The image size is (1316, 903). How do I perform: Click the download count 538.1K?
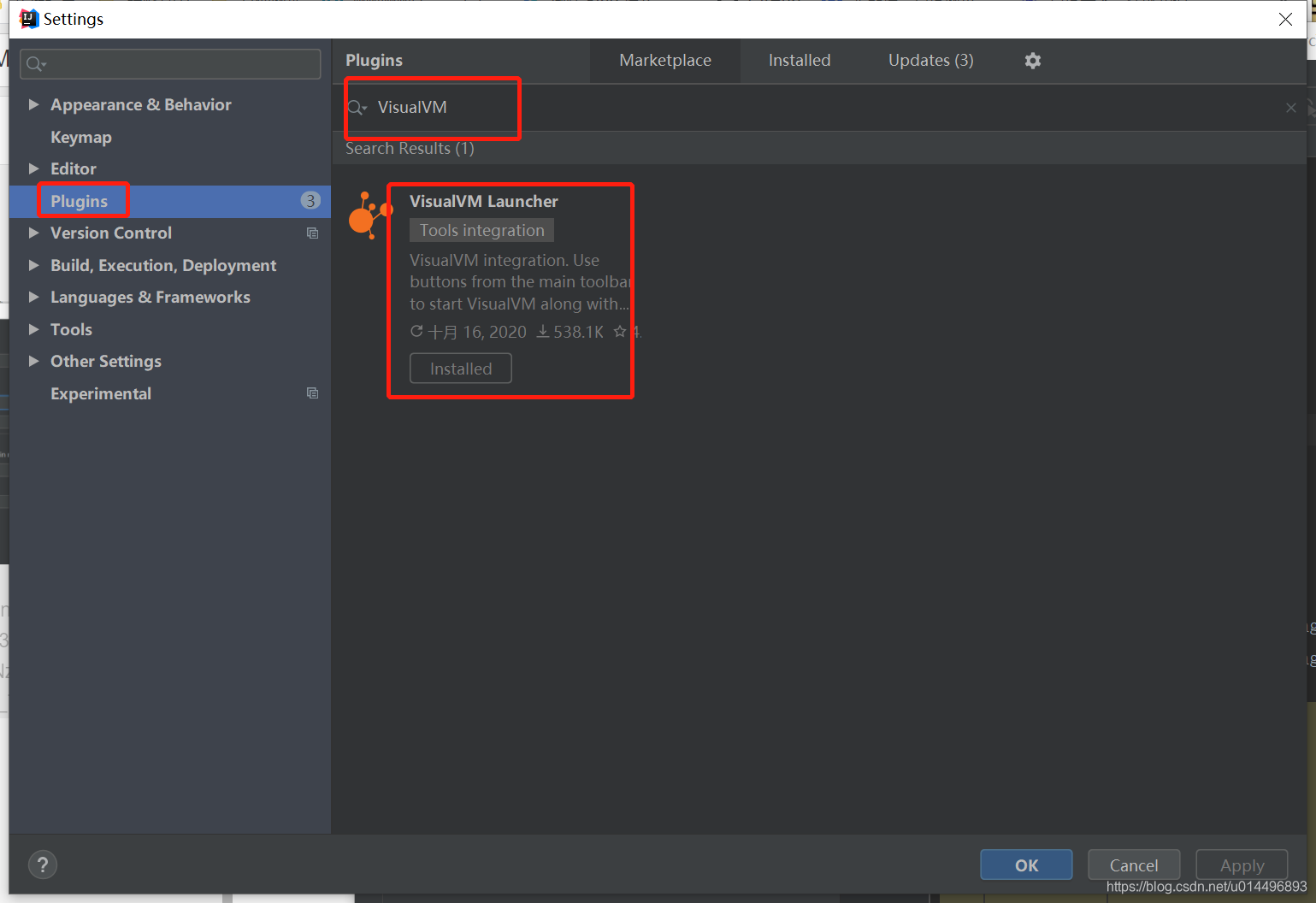[x=569, y=332]
